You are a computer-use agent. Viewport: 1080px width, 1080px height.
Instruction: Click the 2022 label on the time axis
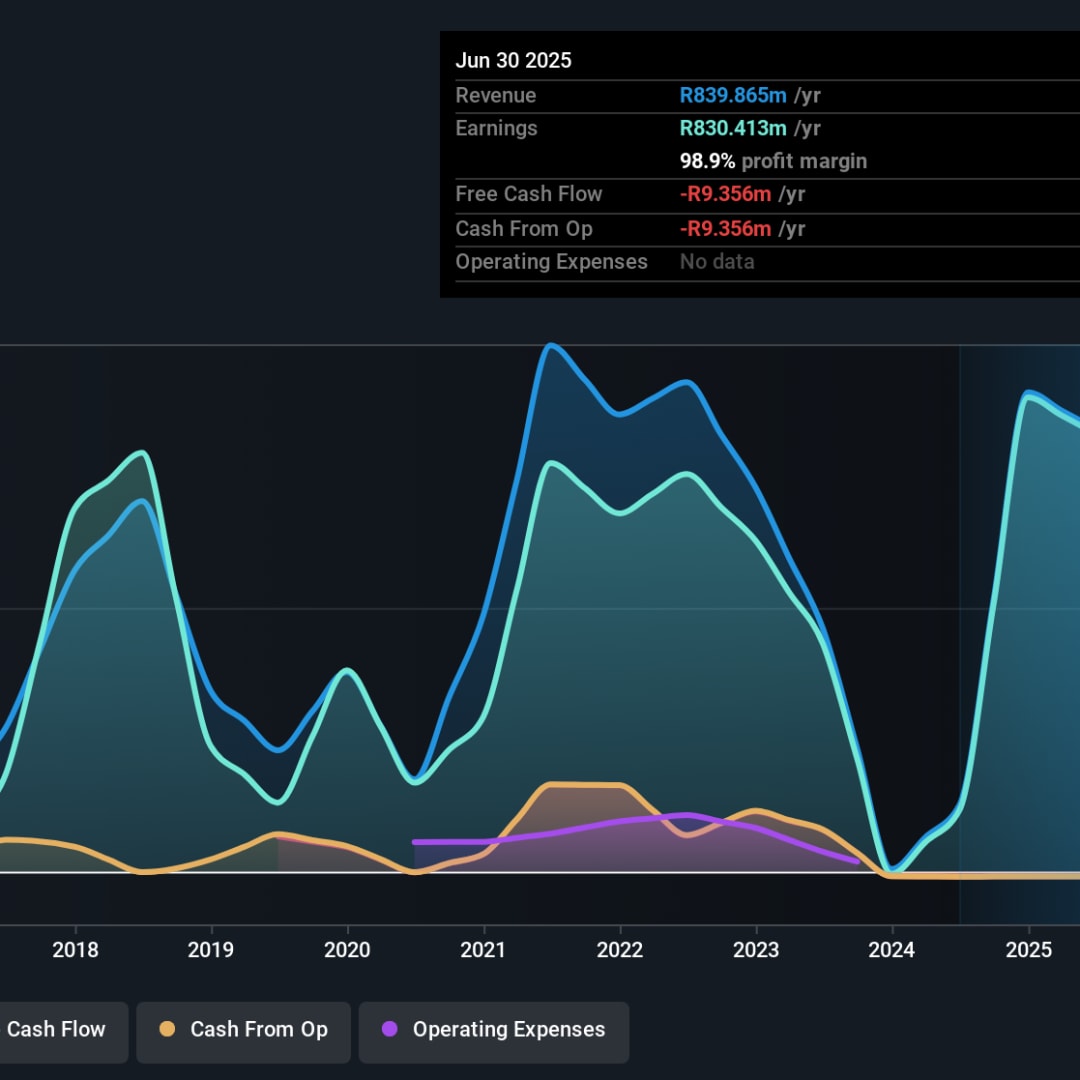pos(620,950)
